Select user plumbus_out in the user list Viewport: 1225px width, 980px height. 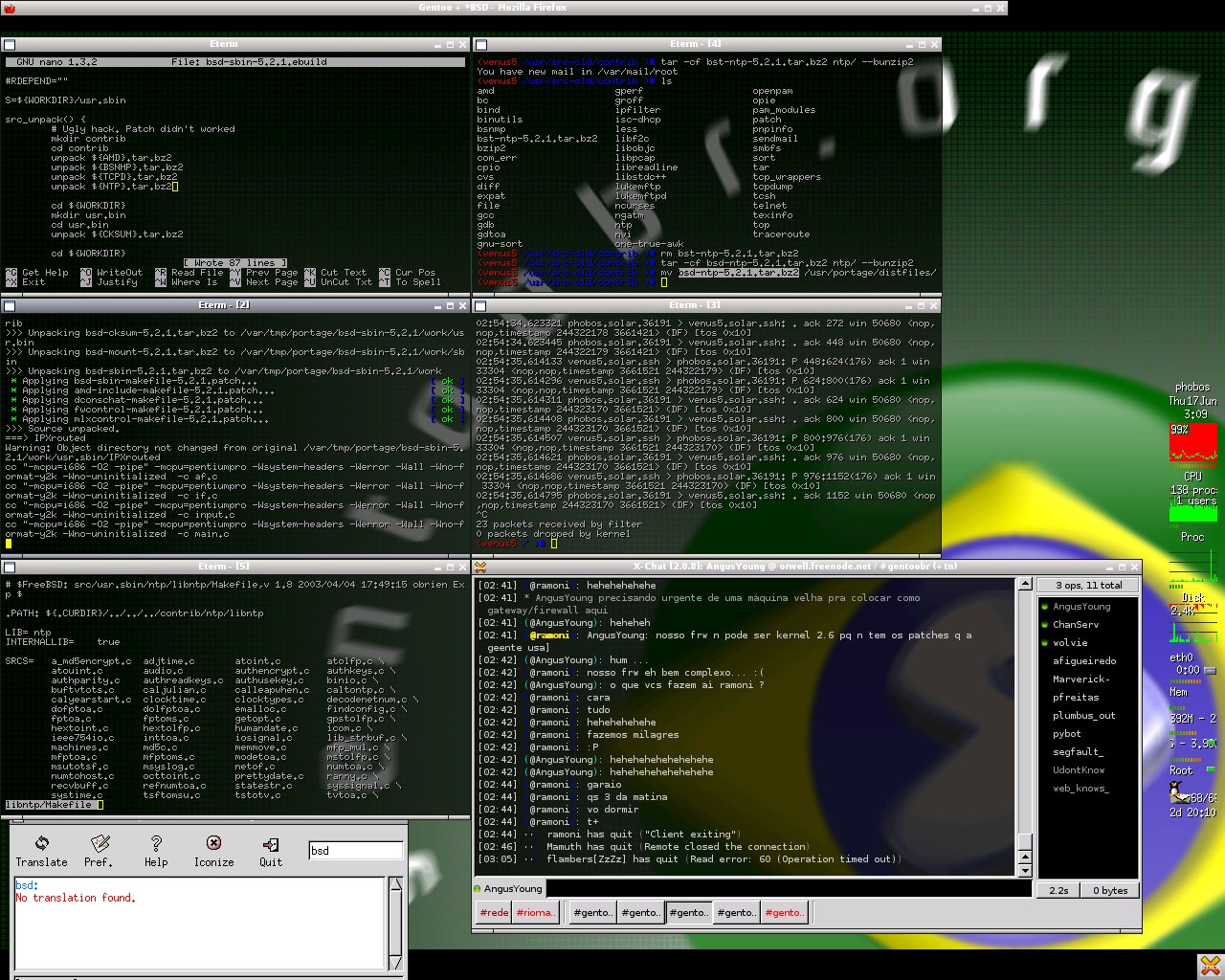click(1084, 716)
